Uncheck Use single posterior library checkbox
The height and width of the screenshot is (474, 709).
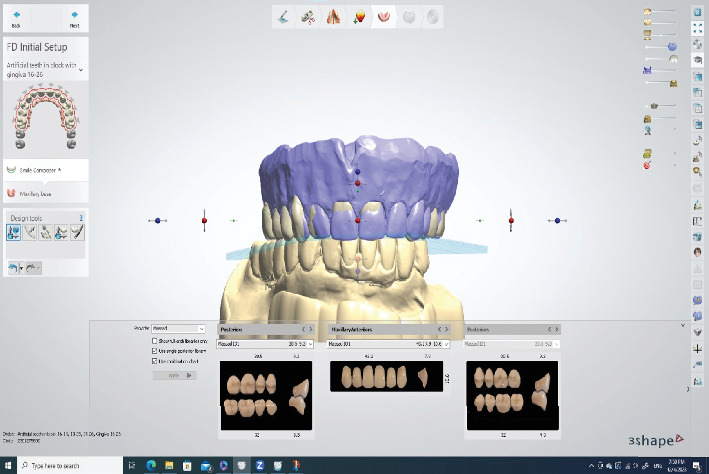155,351
